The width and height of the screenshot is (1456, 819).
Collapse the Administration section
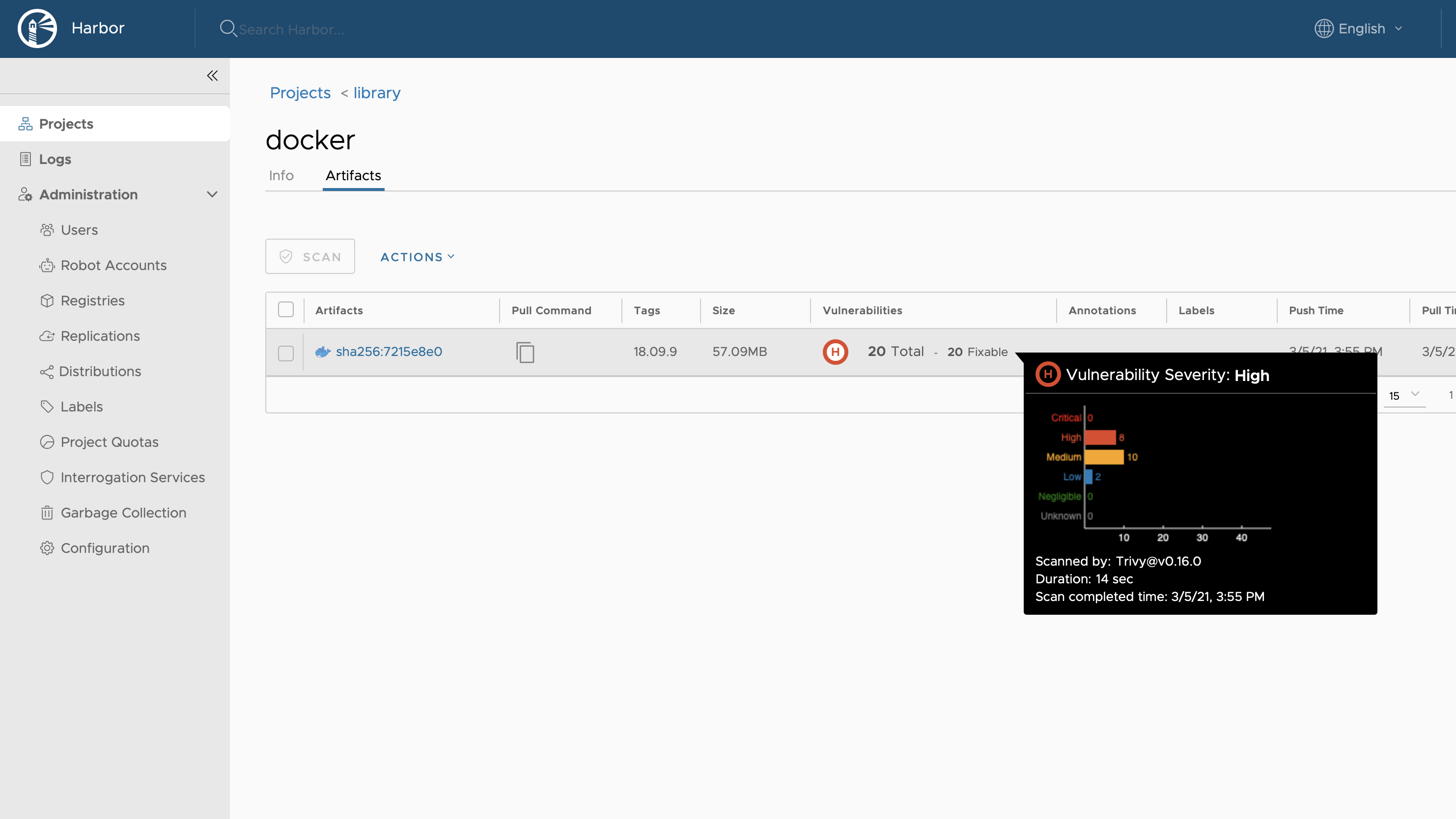click(x=211, y=194)
